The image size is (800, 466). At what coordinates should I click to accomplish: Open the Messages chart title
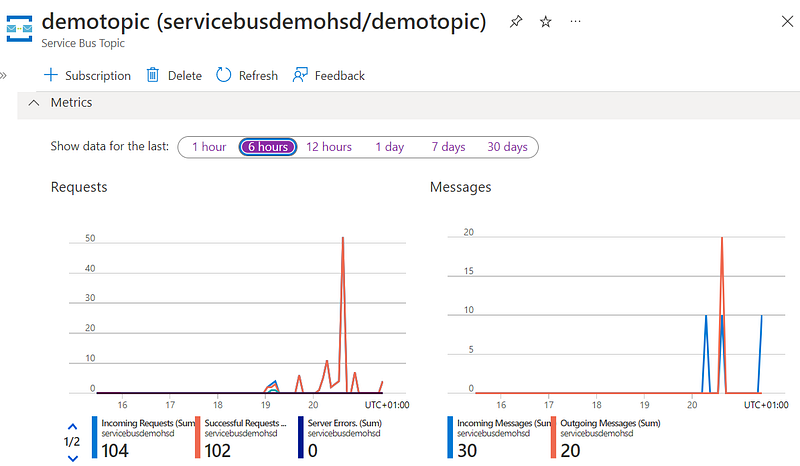(461, 187)
